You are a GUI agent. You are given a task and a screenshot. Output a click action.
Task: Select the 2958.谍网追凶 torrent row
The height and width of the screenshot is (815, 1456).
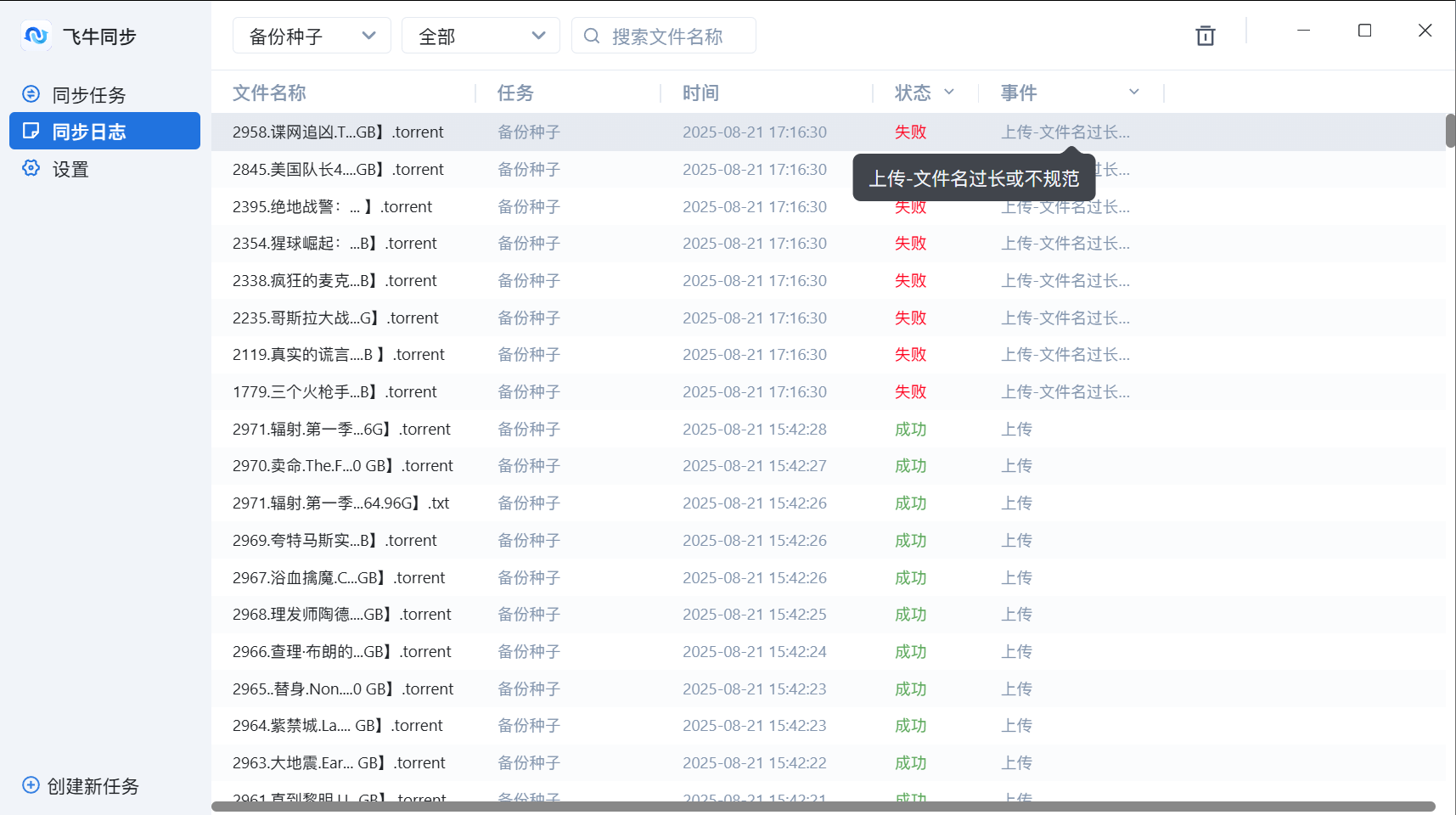pyautogui.click(x=829, y=132)
